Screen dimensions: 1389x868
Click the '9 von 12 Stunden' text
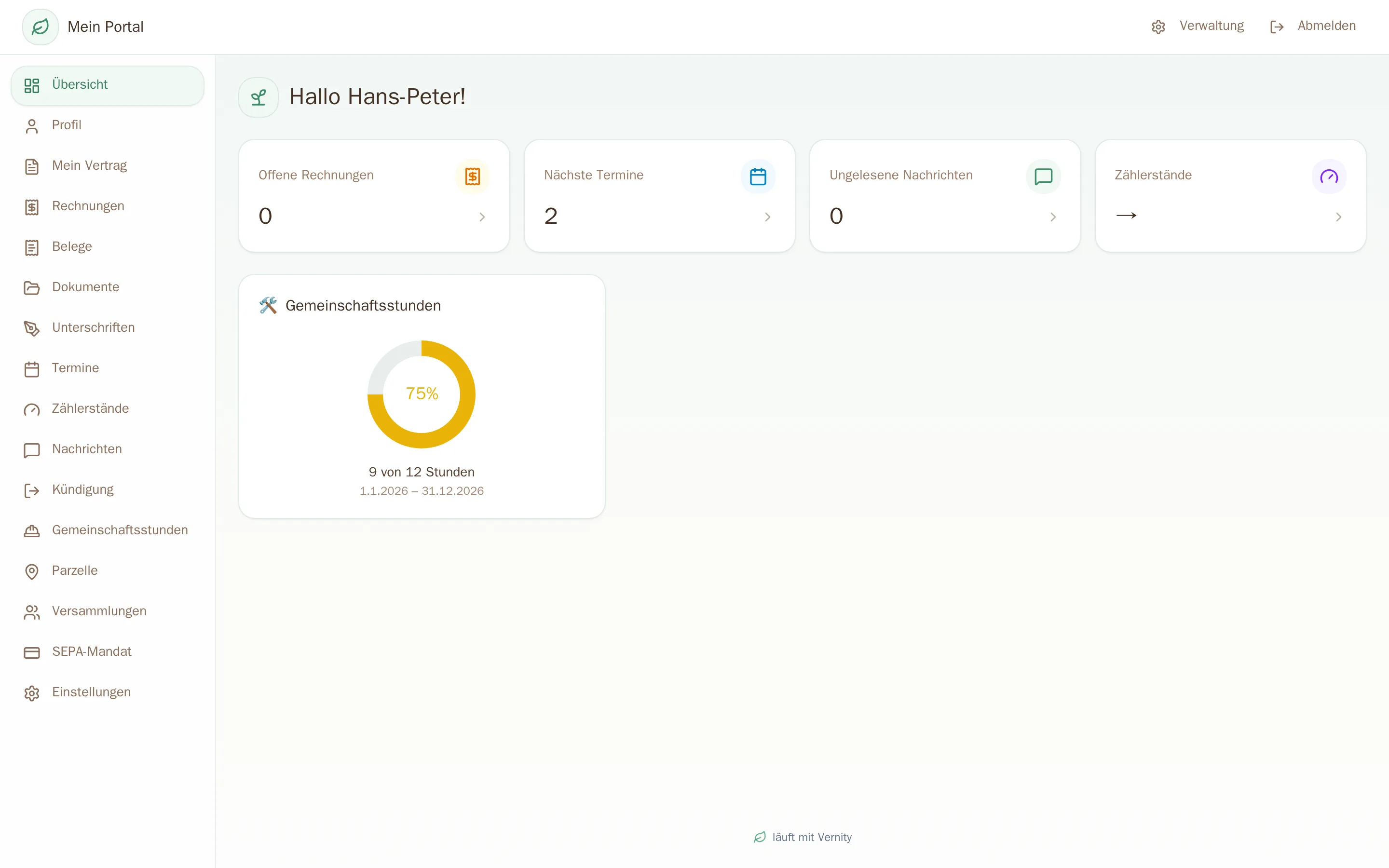pyautogui.click(x=422, y=472)
